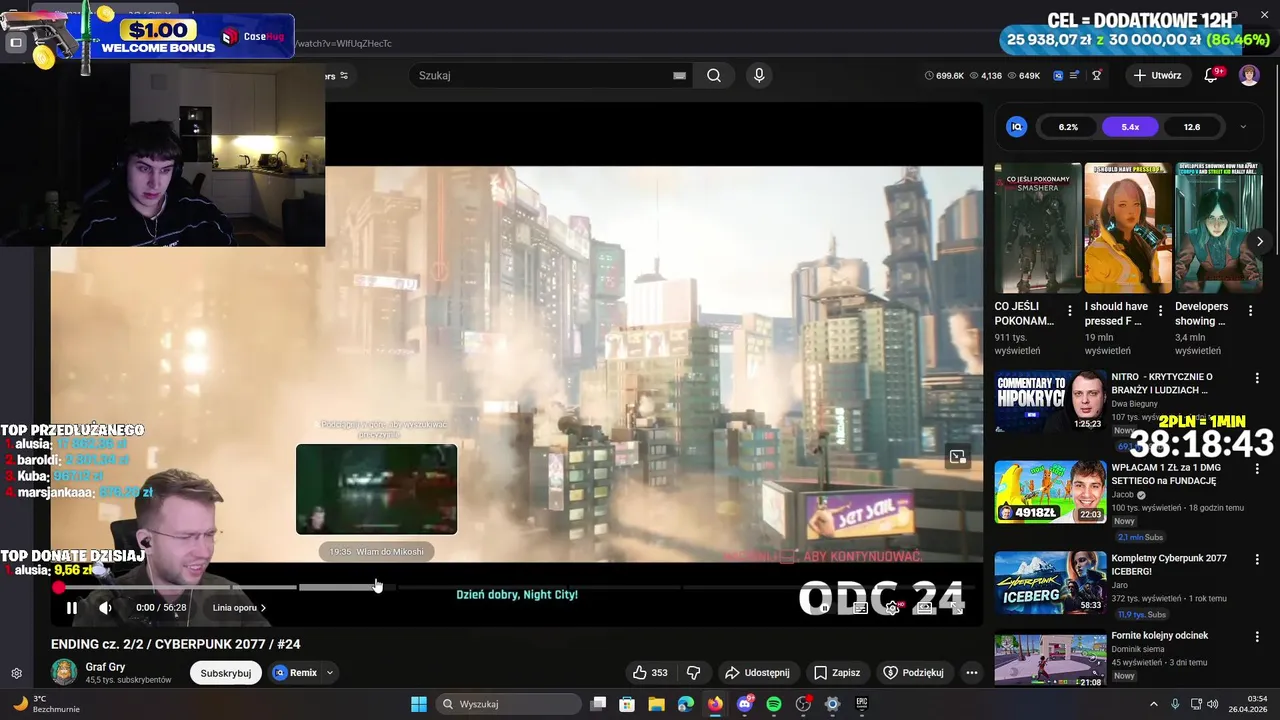Image resolution: width=1280 pixels, height=720 pixels.
Task: Open options for the NITRO KRYTYCZNIE video
Action: tap(1258, 378)
